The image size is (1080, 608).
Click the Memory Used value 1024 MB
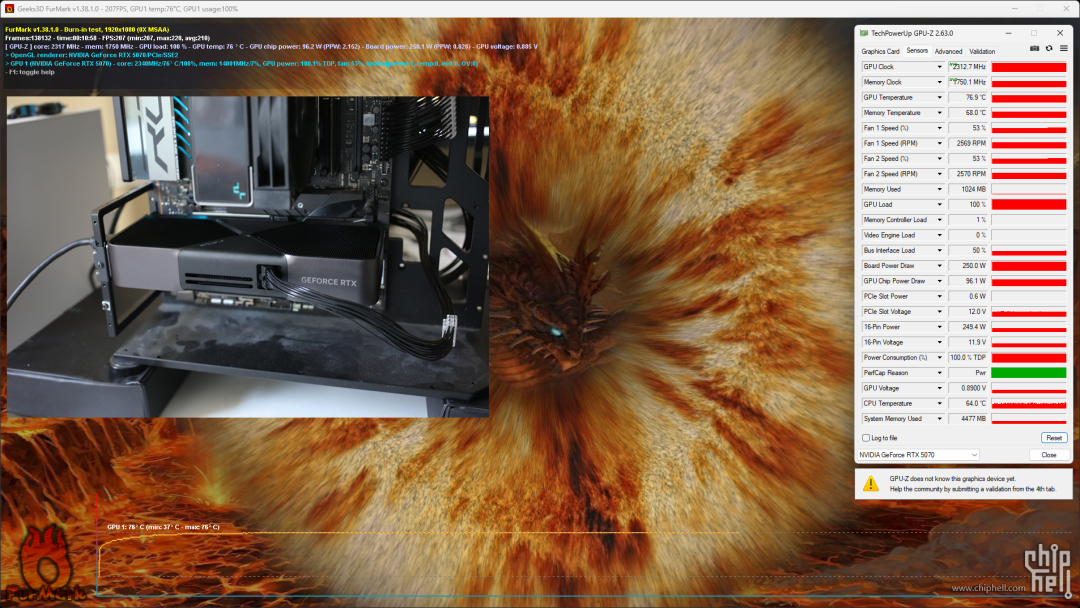pos(973,189)
